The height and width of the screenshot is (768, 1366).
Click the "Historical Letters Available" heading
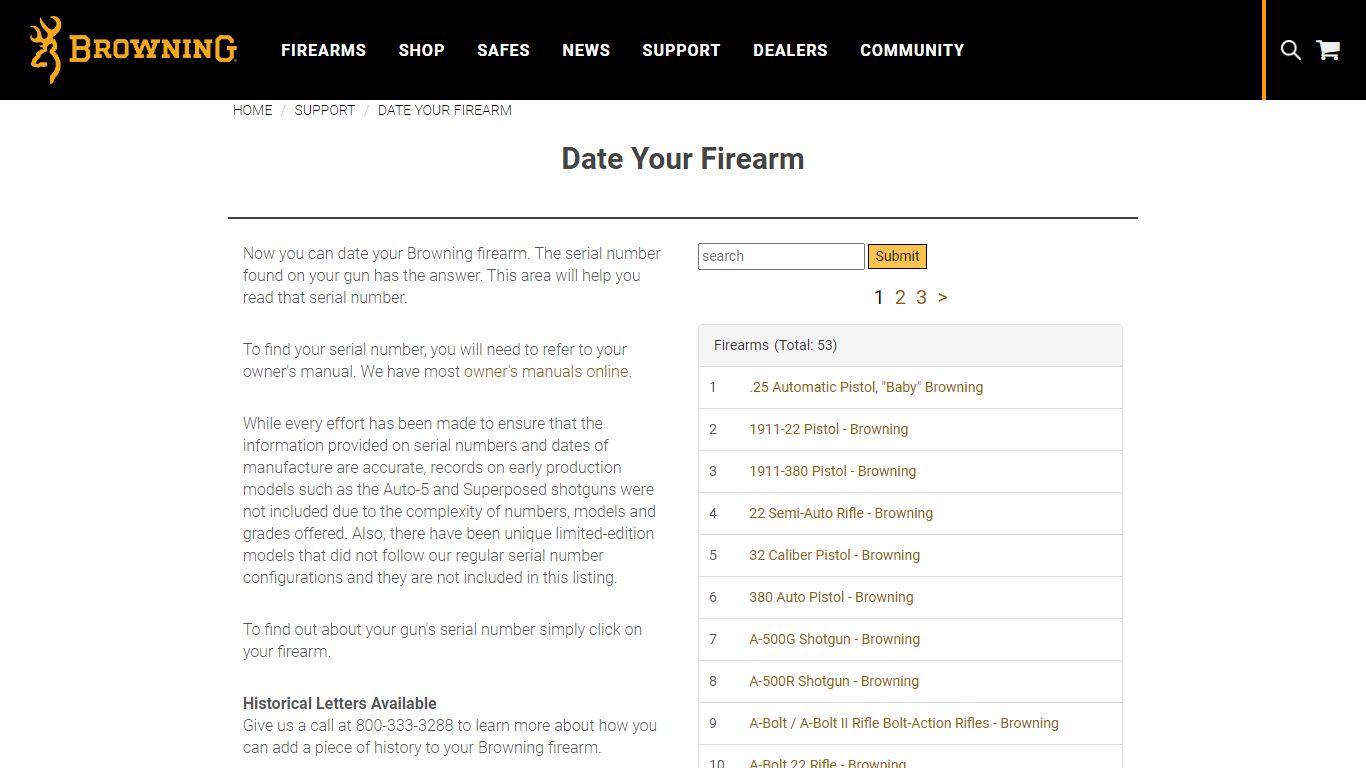pyautogui.click(x=340, y=703)
